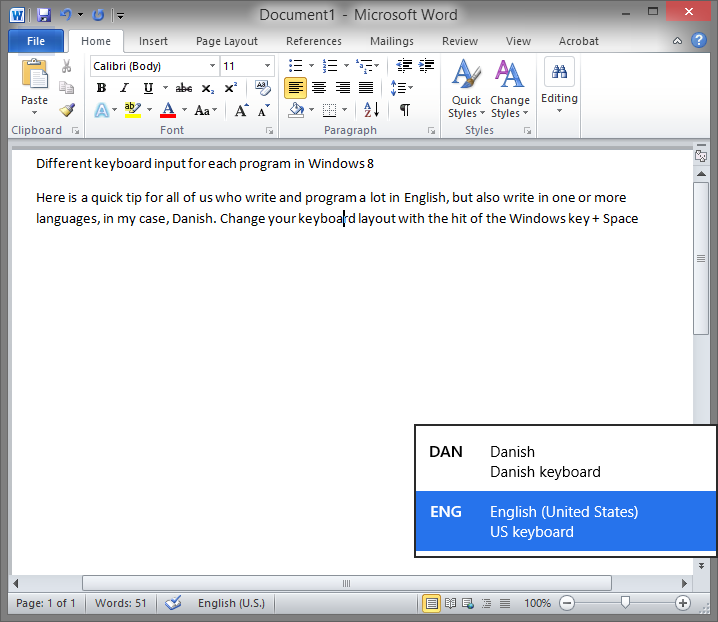The height and width of the screenshot is (622, 718).
Task: Select English (United States) US keyboard
Action: click(566, 521)
